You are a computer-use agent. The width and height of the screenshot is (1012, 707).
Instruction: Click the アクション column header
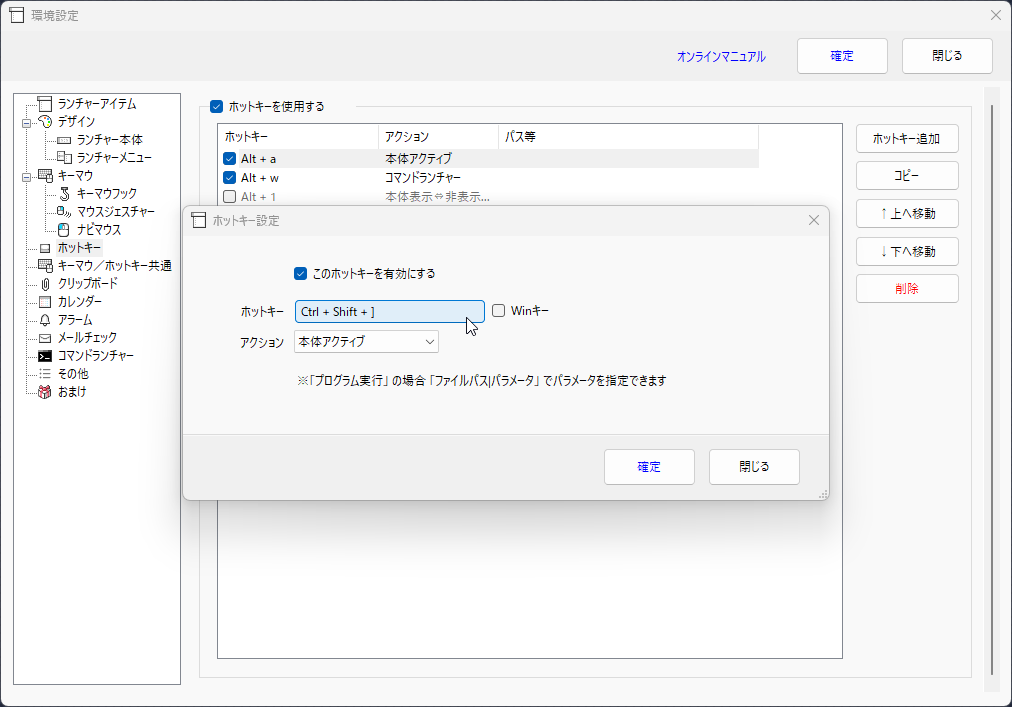click(438, 137)
